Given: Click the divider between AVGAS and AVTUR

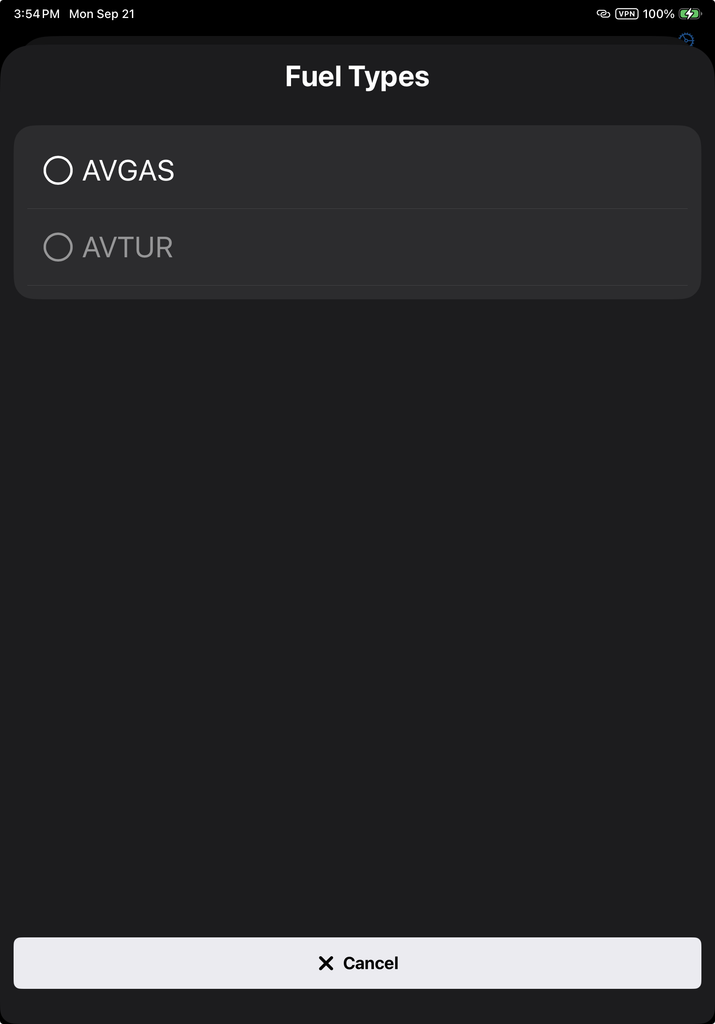Looking at the screenshot, I should pos(357,209).
